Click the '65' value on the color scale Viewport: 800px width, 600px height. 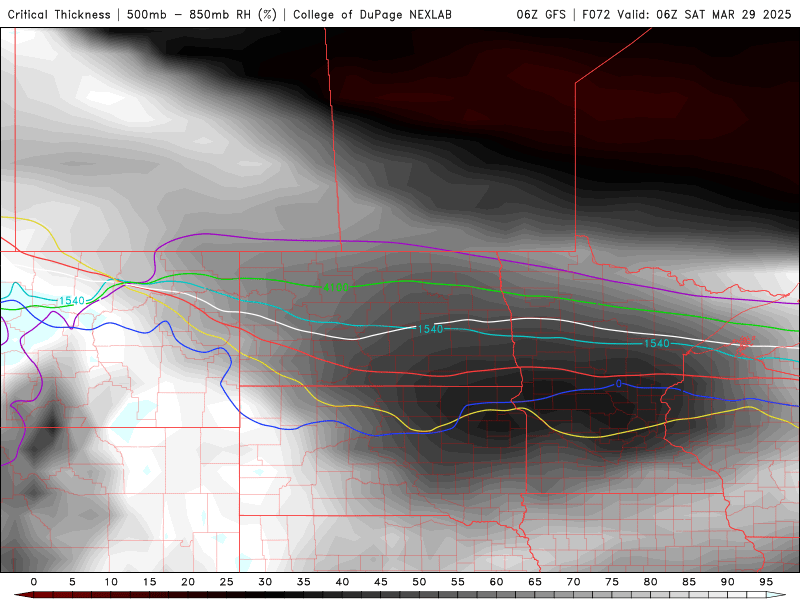click(535, 582)
